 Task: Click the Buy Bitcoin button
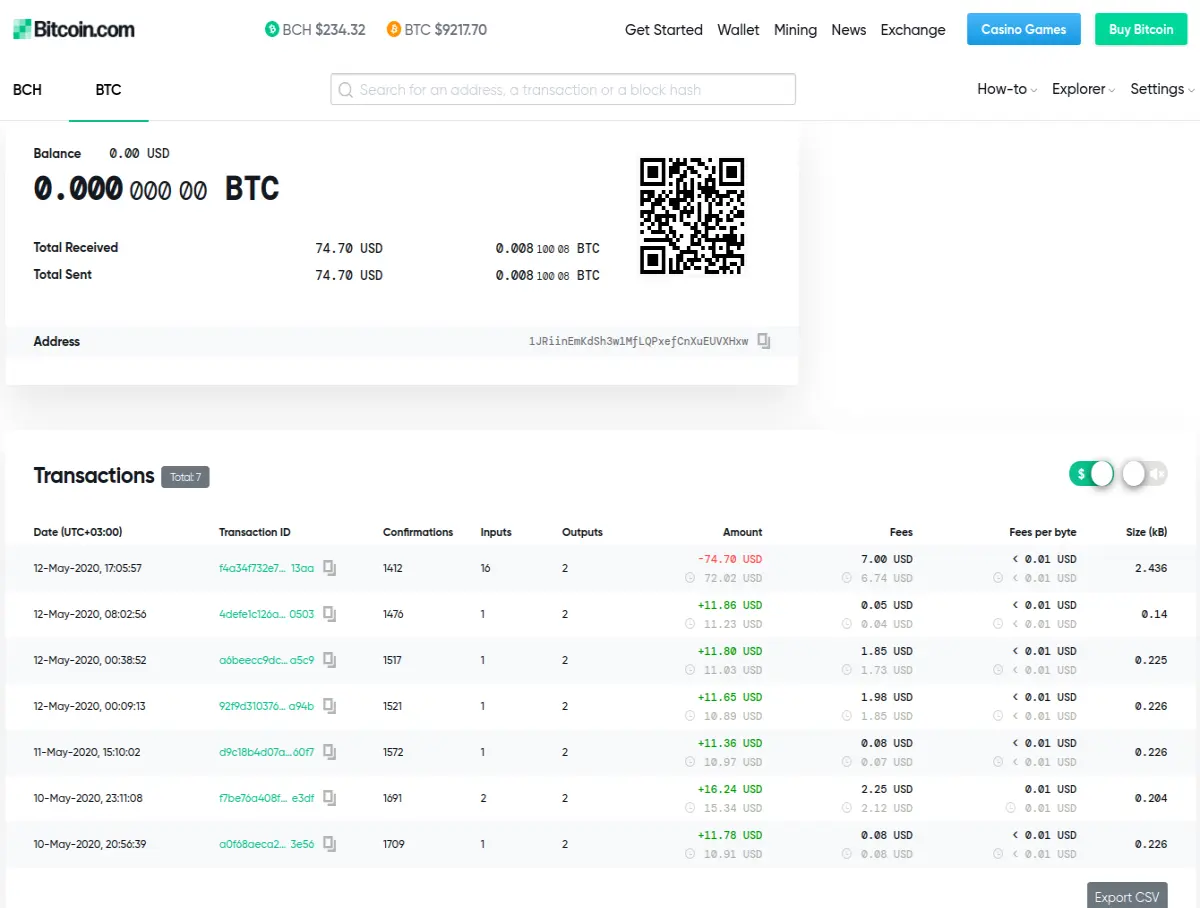[x=1141, y=29]
